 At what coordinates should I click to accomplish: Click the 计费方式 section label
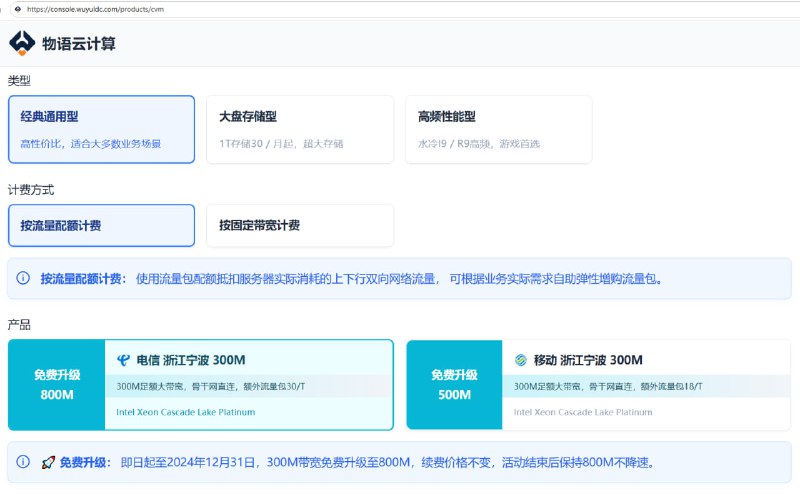pyautogui.click(x=31, y=190)
